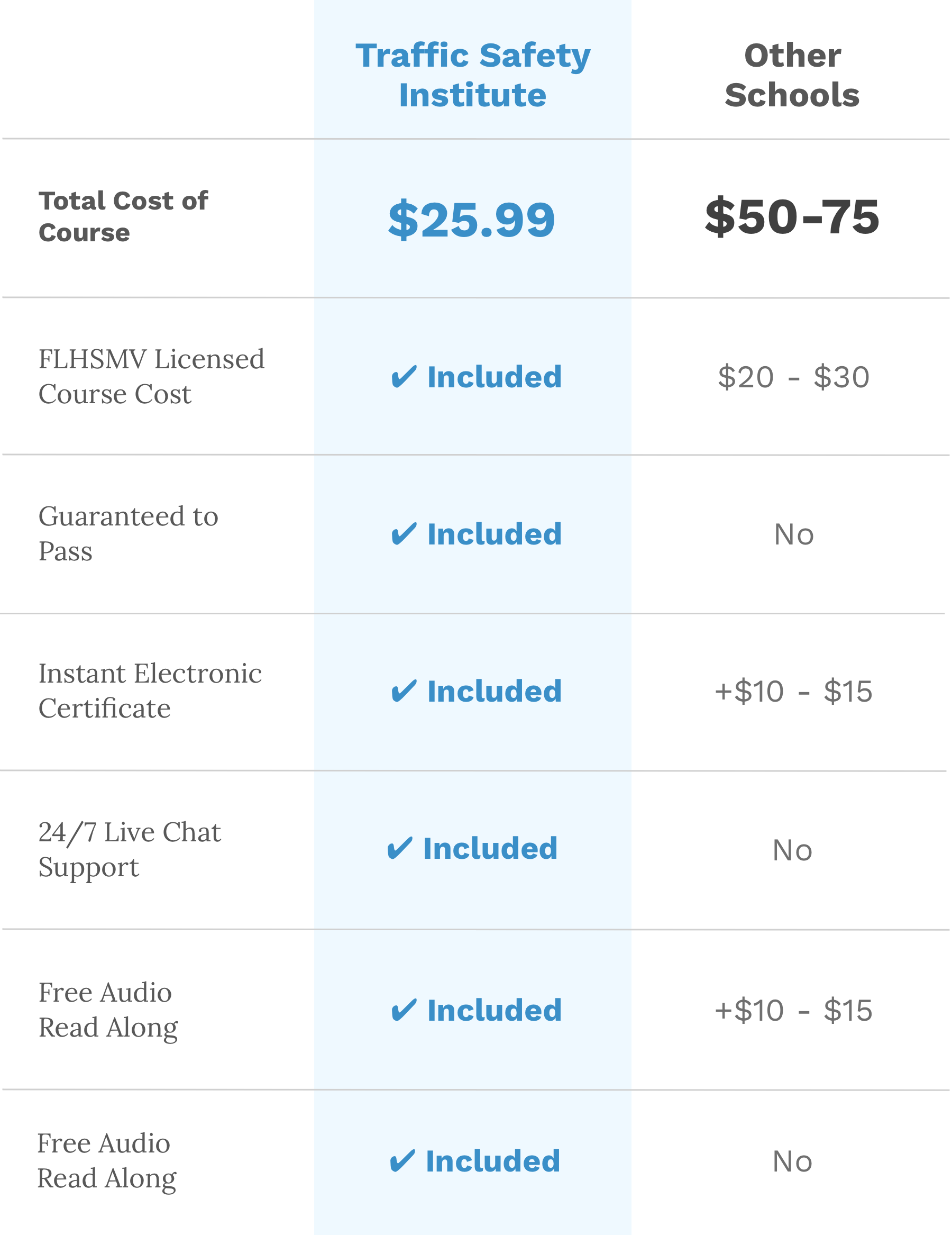
Task: Click the FLHSMV Licensed Course Cost label
Action: 151,377
